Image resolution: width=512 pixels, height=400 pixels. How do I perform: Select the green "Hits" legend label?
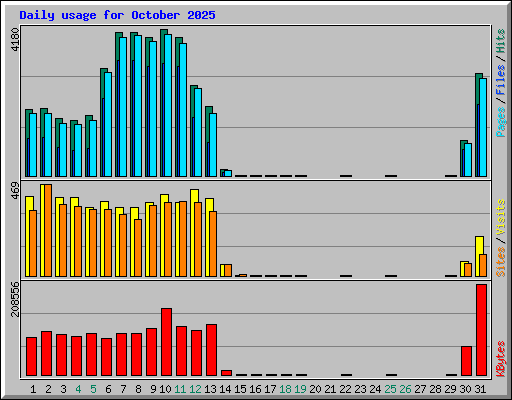[501, 41]
